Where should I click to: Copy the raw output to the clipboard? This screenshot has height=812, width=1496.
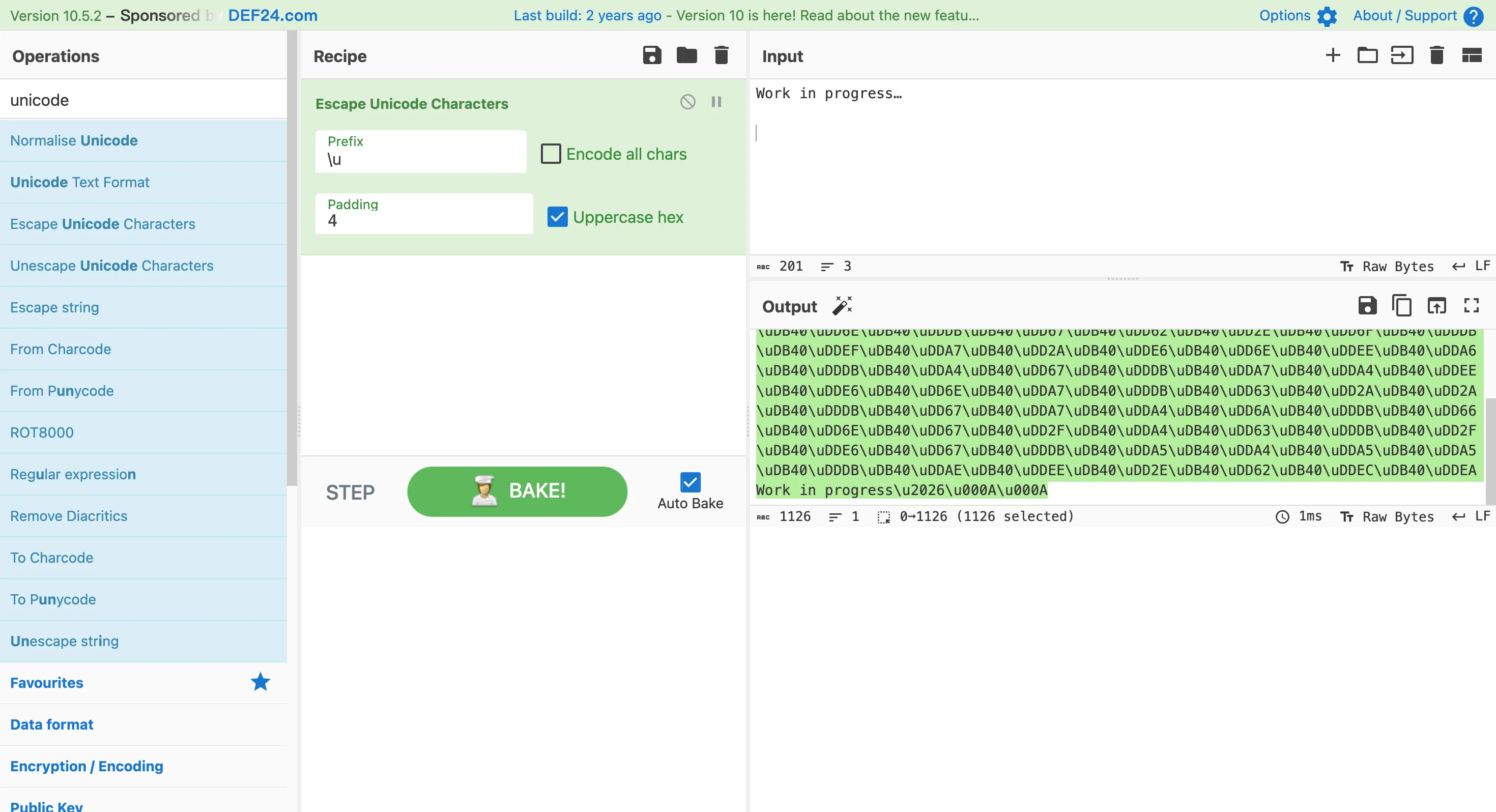pos(1401,305)
